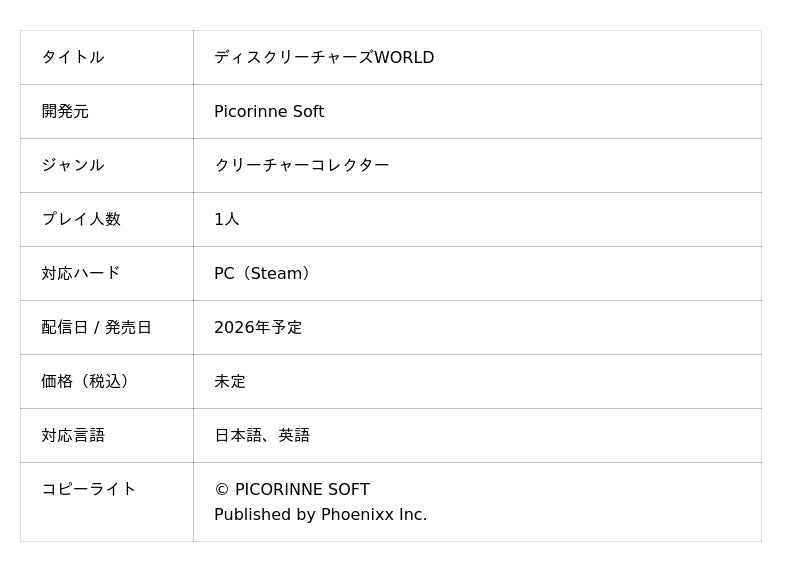800x572 pixels.
Task: Click the 価格（税込）label cell
Action: 88,381
